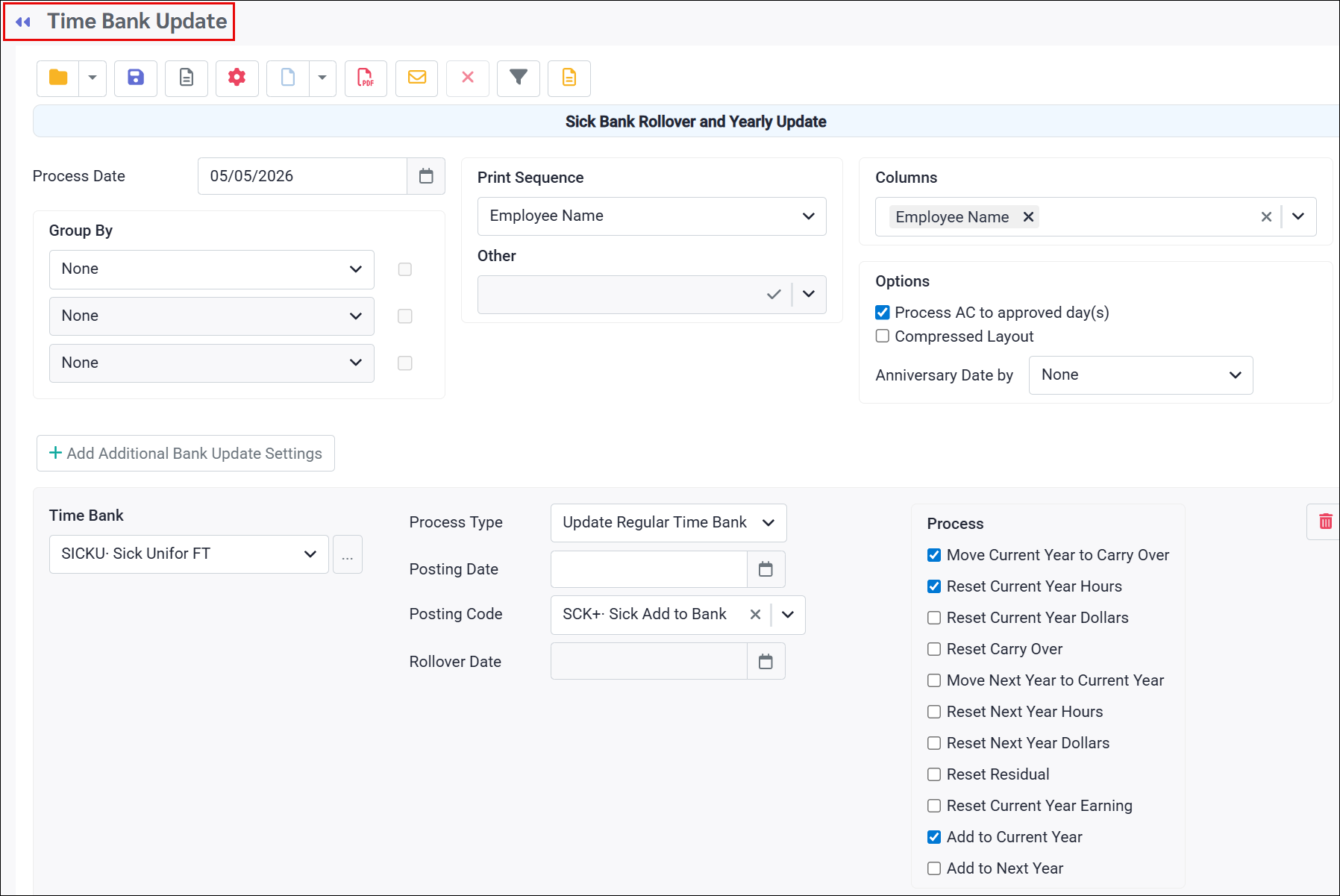
Task: Click the red X toolbar icon
Action: tap(468, 78)
